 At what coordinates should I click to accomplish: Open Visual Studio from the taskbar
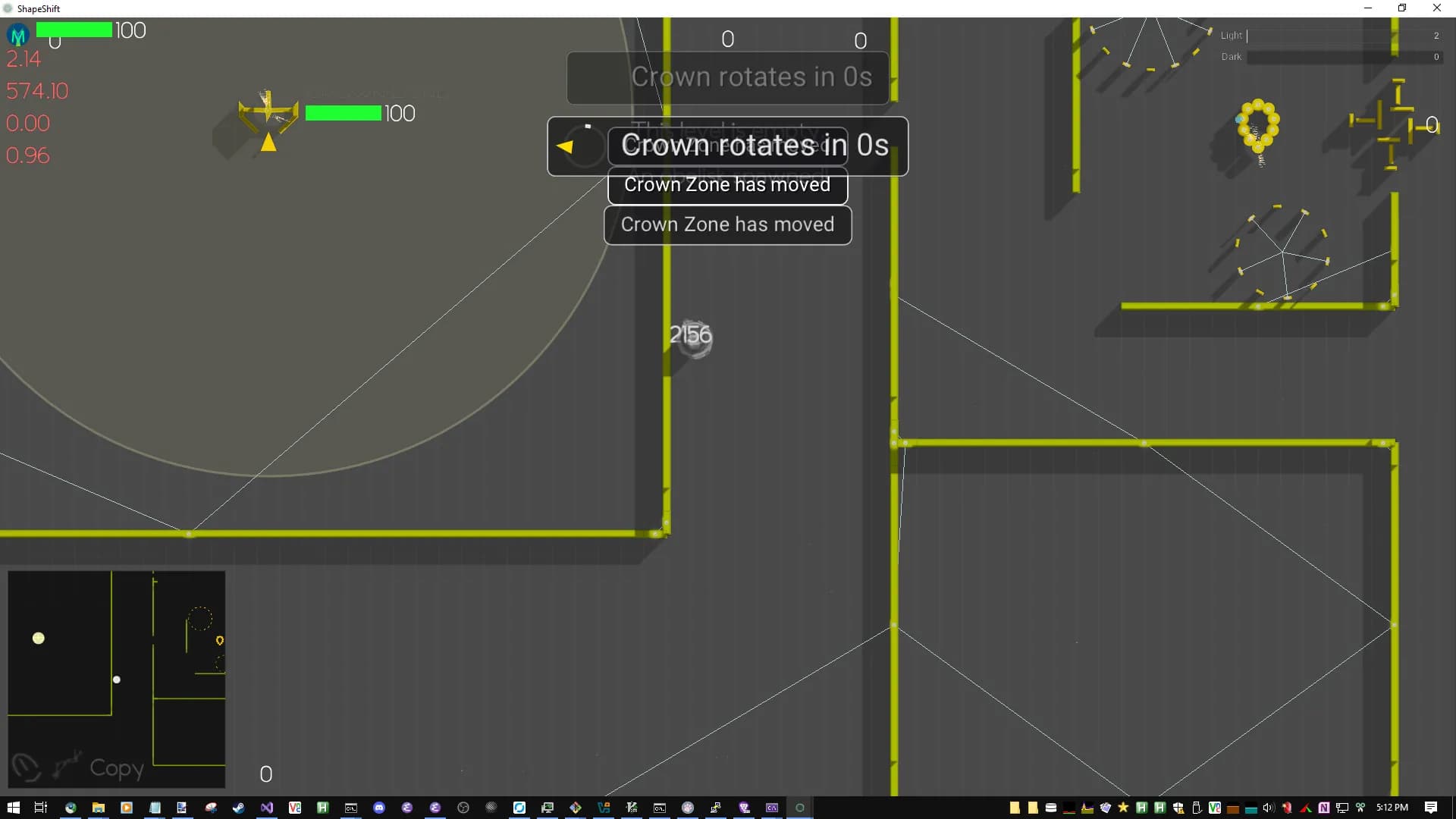click(x=267, y=808)
